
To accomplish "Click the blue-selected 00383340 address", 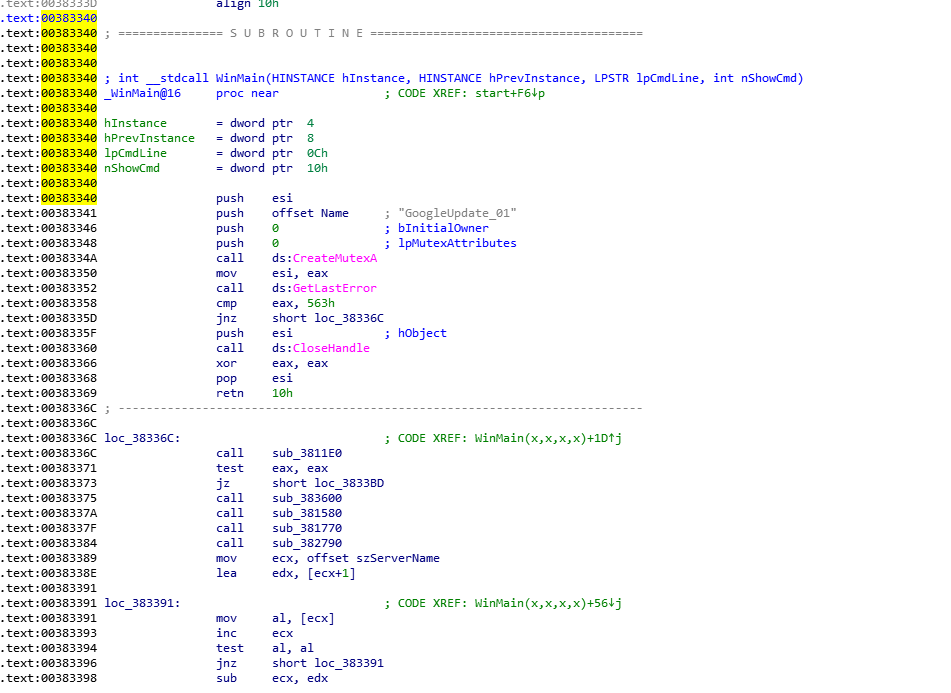I will click(x=69, y=18).
